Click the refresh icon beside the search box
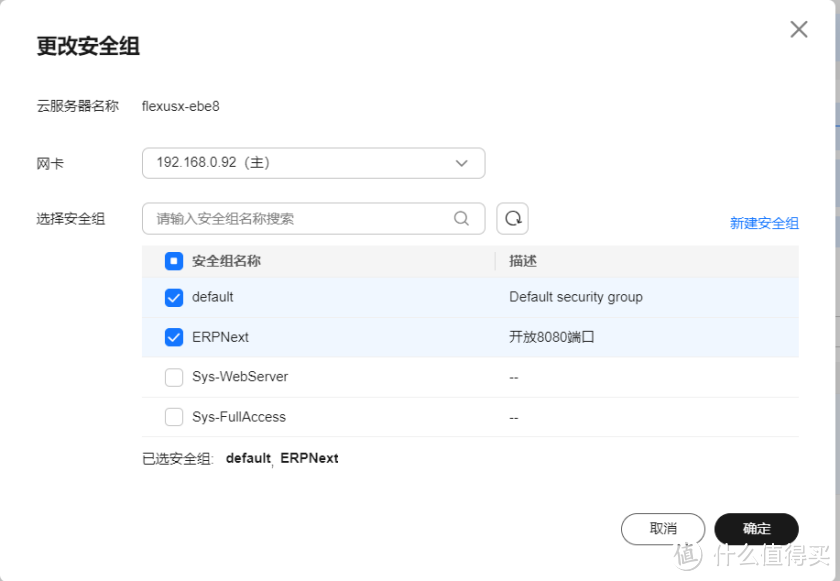 (511, 218)
